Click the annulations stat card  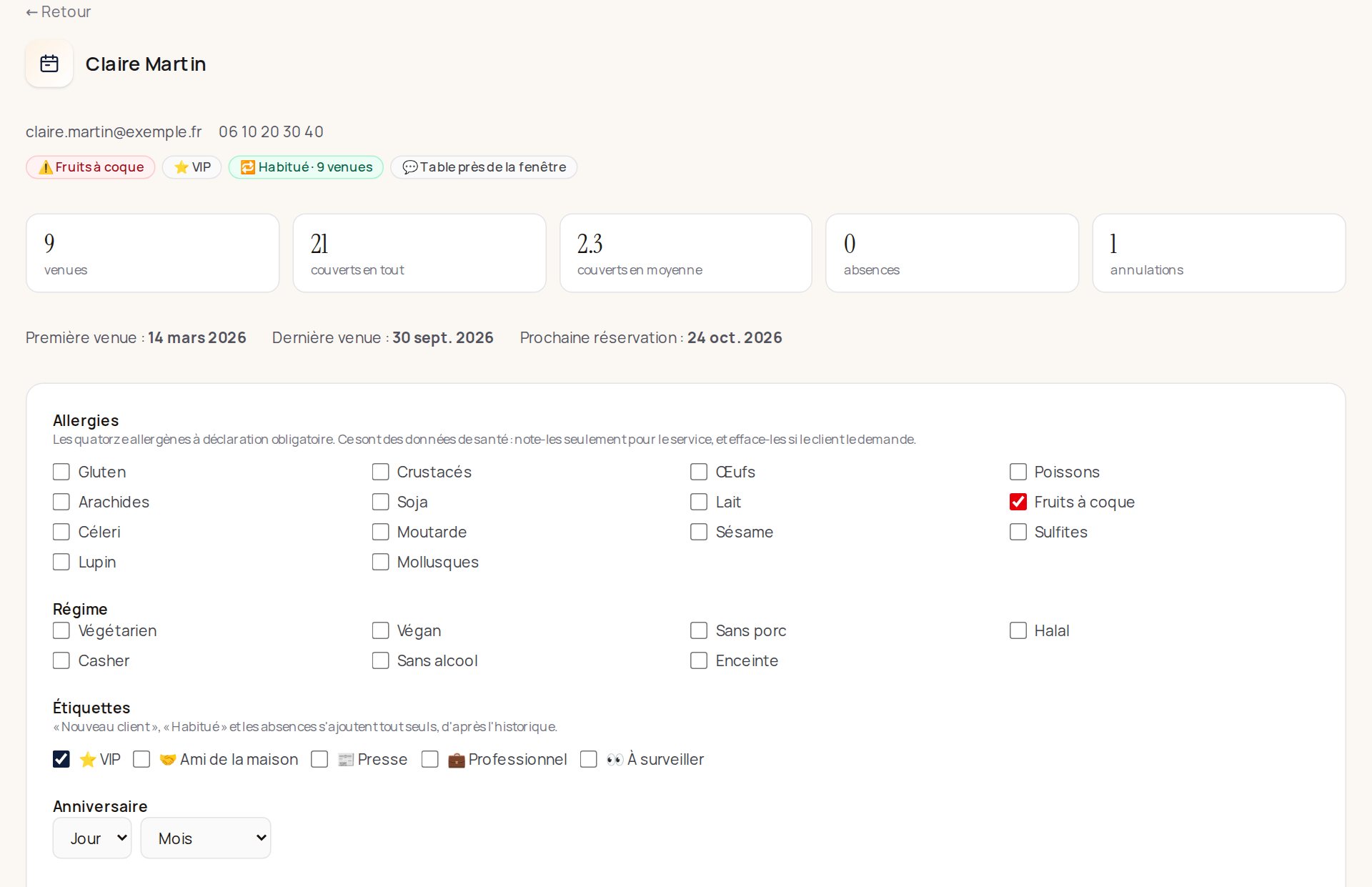[1219, 253]
